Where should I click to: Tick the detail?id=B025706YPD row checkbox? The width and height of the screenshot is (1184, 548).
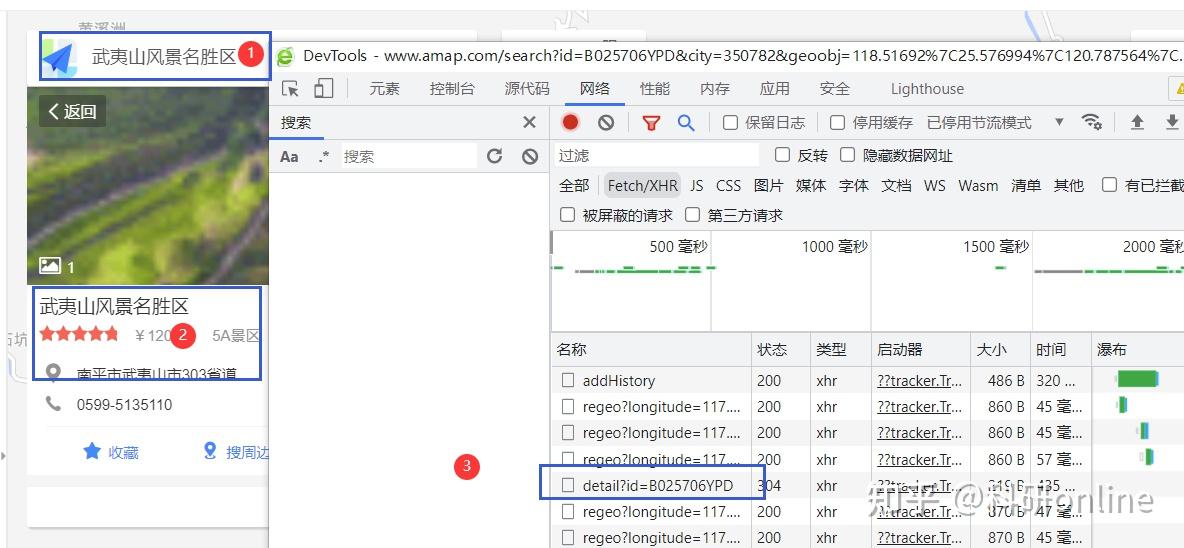pyautogui.click(x=568, y=485)
